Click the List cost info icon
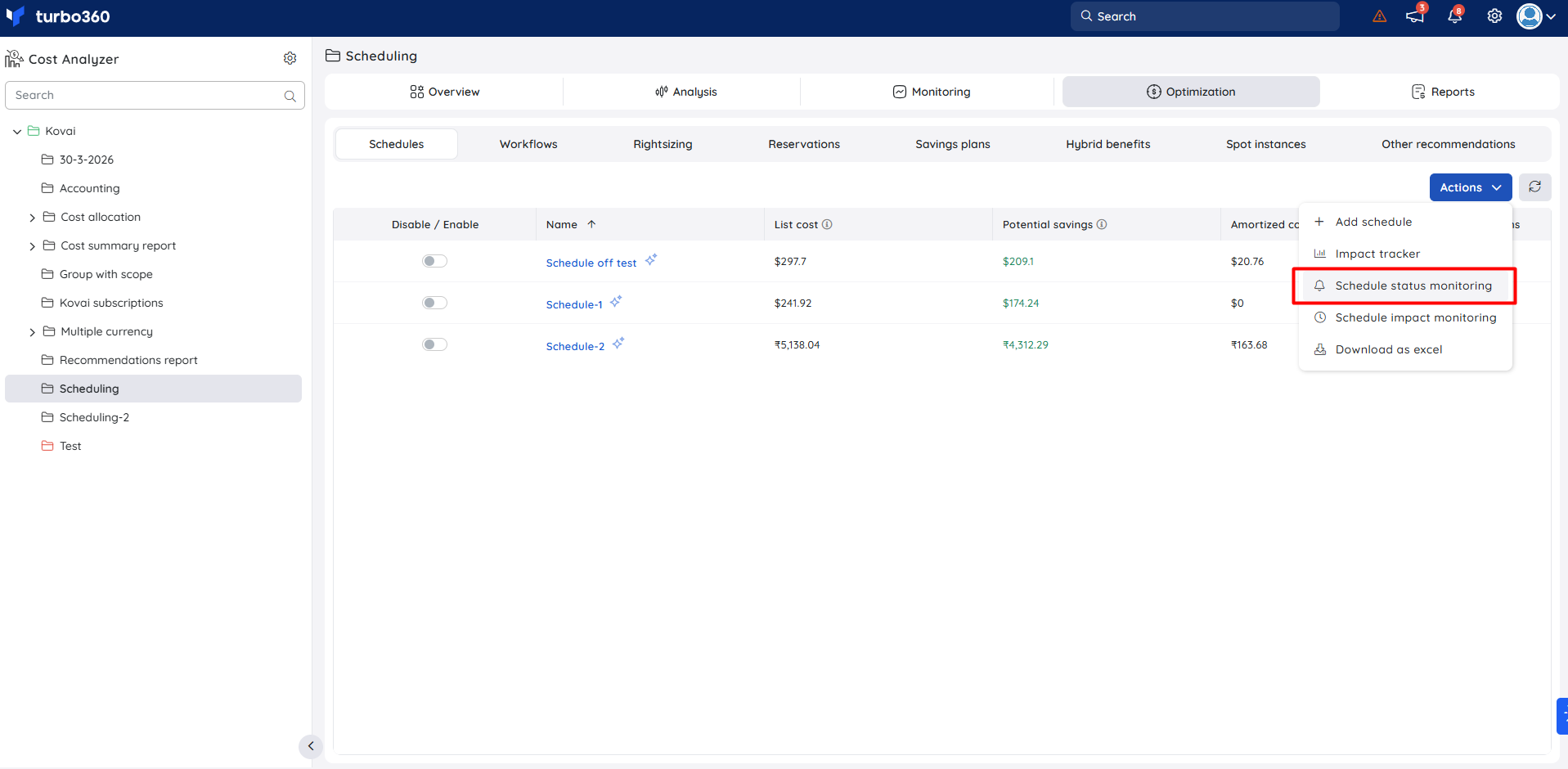Viewport: 1568px width, 769px height. coord(827,224)
